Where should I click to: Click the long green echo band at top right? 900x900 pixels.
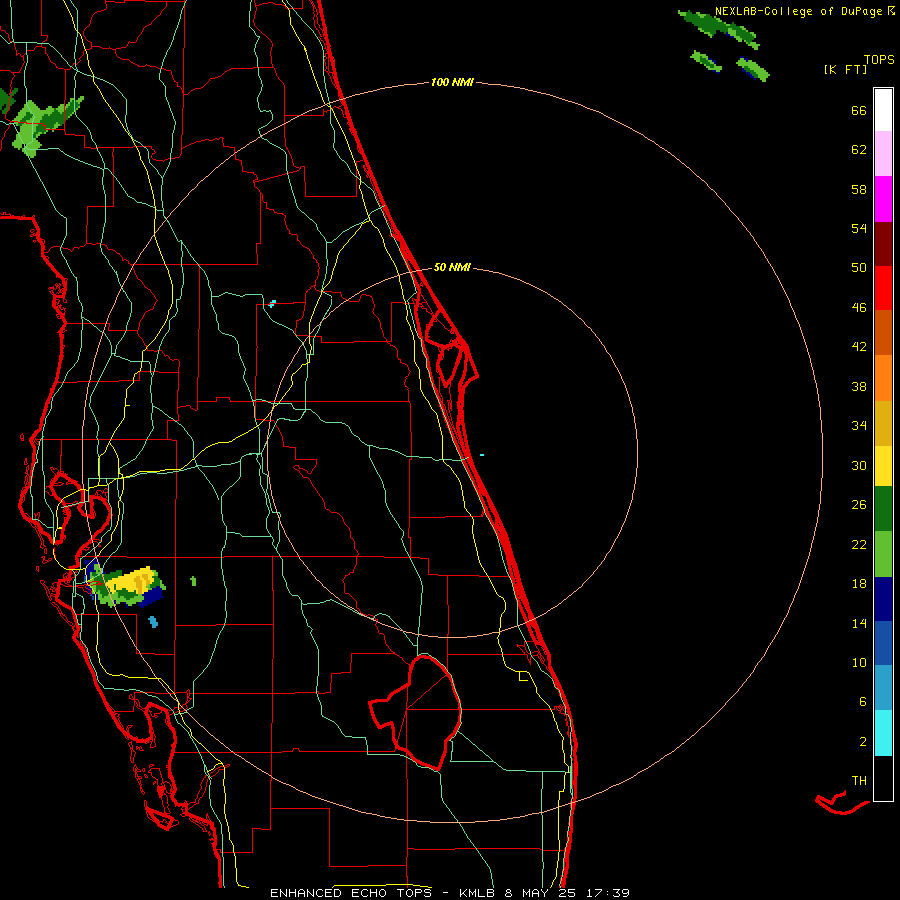click(719, 28)
